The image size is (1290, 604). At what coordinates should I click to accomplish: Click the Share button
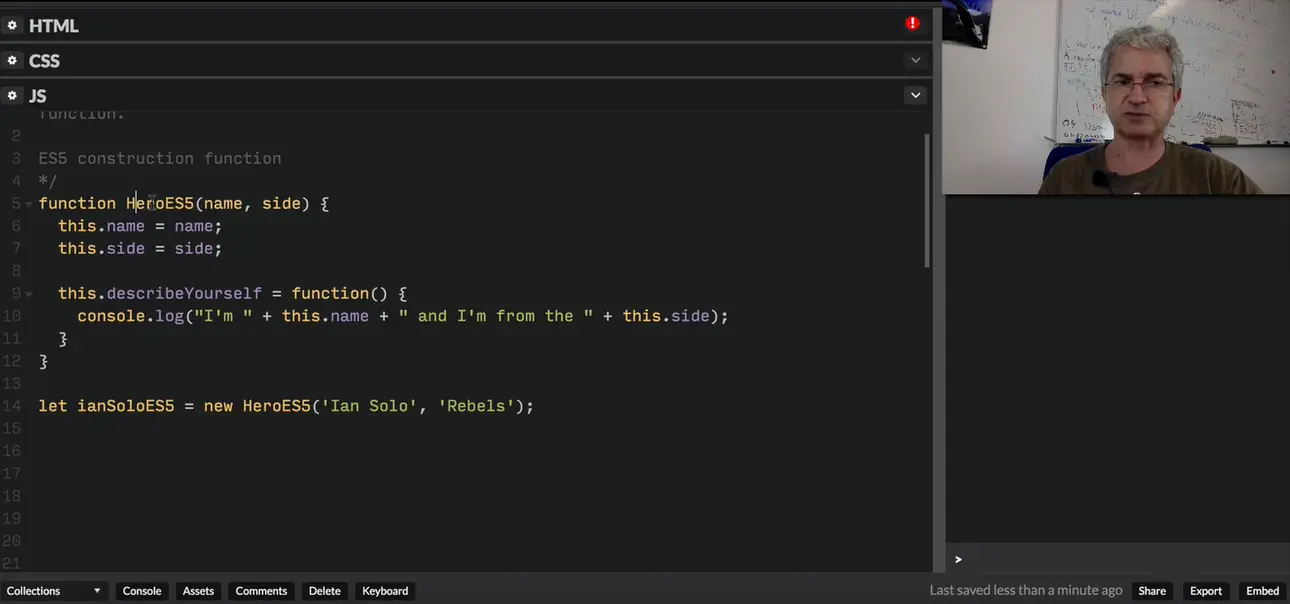tap(1152, 591)
